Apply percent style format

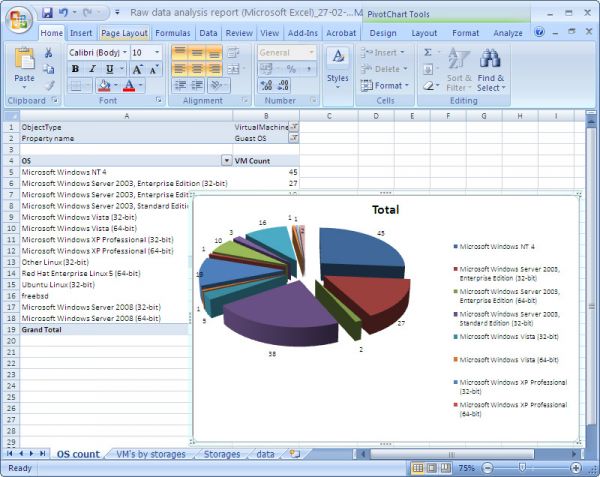pyautogui.click(x=291, y=69)
